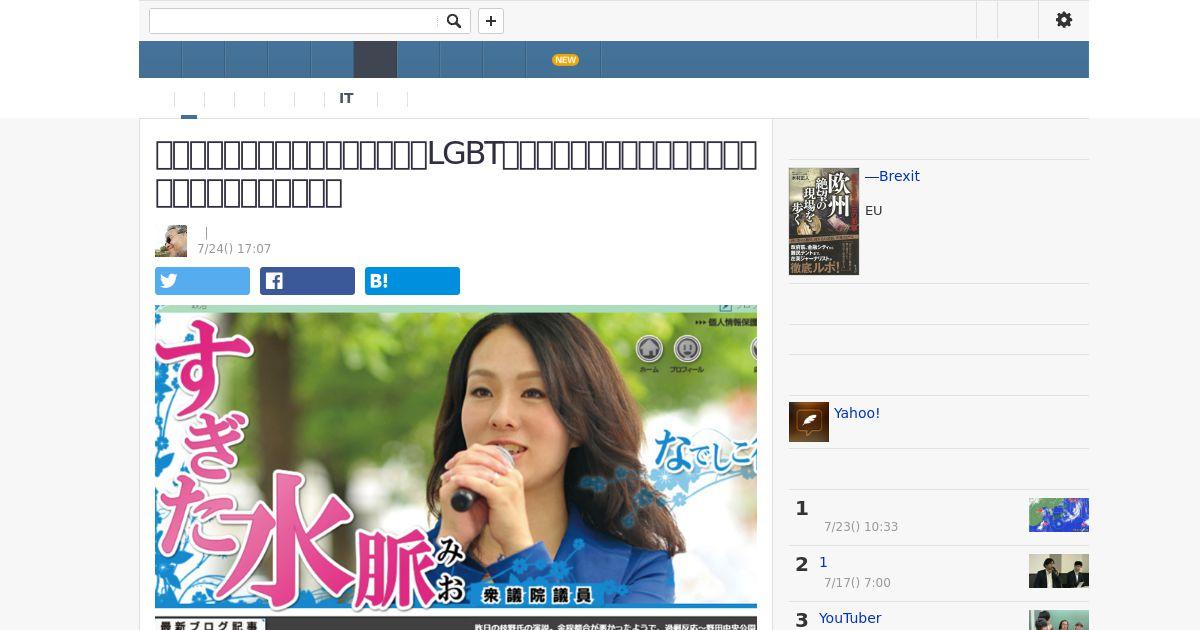Focus the top search input field
Screen dimensions: 1200x630
tap(295, 21)
